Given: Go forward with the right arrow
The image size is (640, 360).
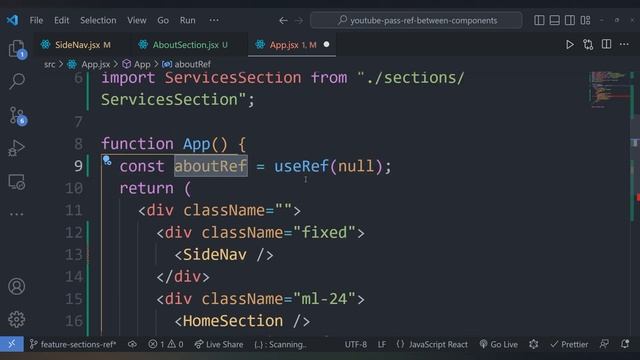Looking at the screenshot, I should 299,20.
